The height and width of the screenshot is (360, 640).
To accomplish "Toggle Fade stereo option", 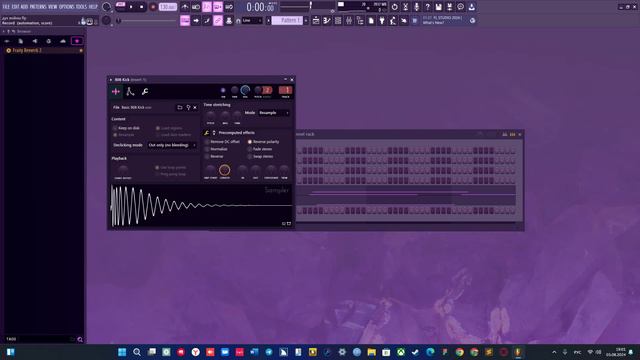I will tap(260, 149).
